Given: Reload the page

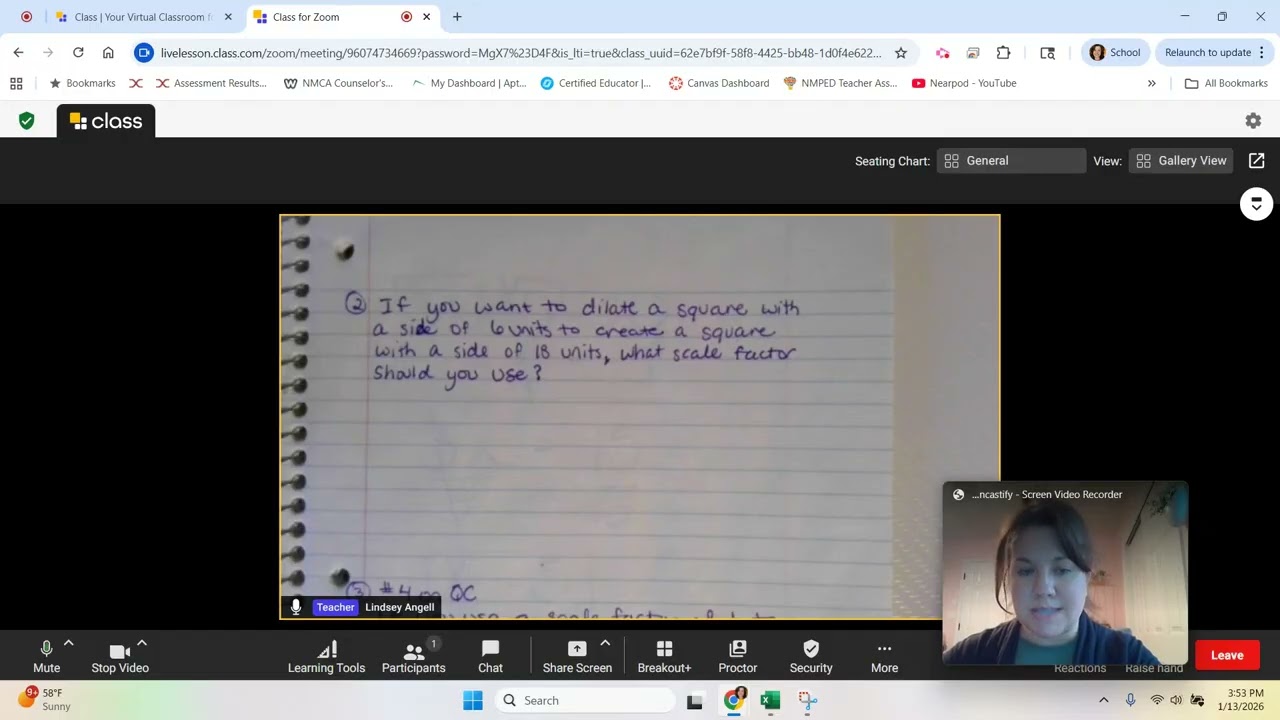Looking at the screenshot, I should pos(78,53).
